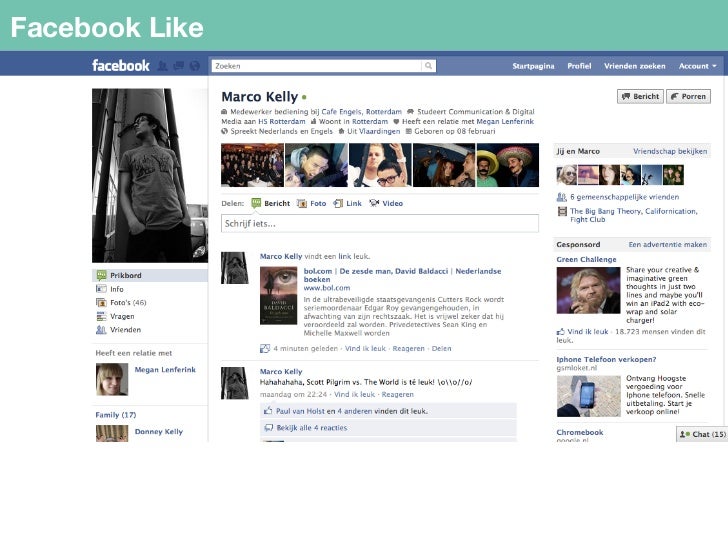Go to Profiel in top bar

coord(579,66)
